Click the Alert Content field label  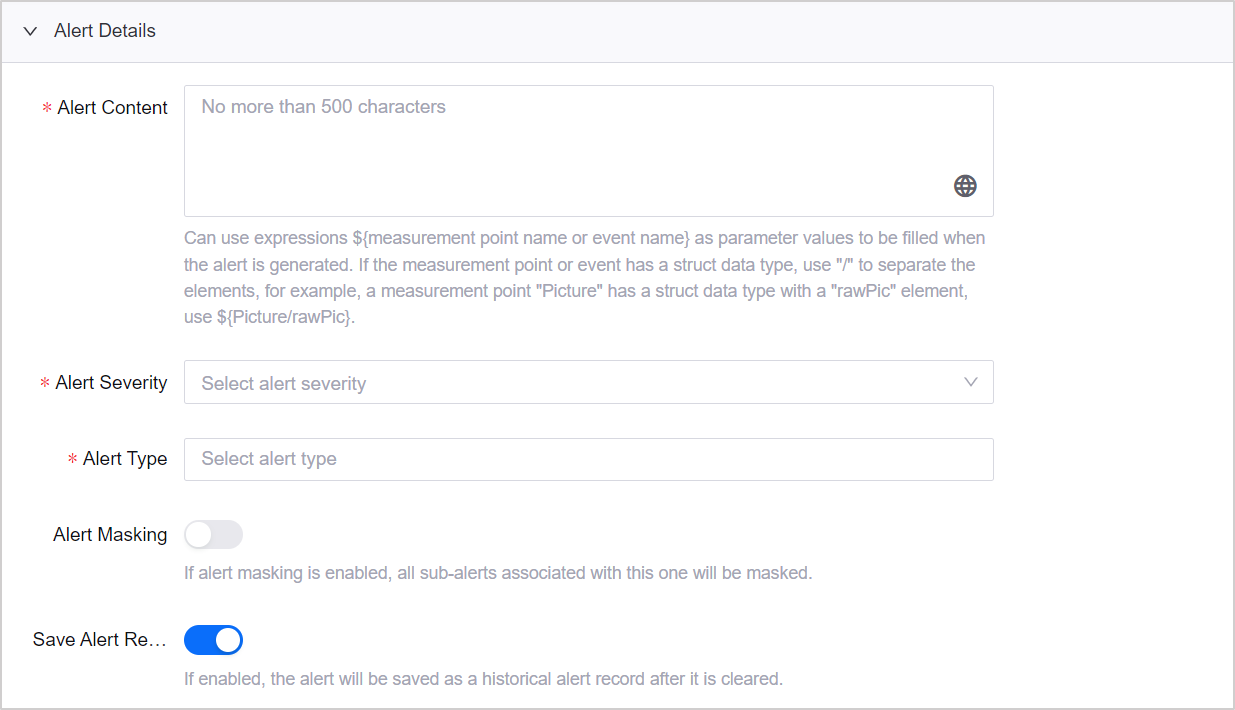(112, 108)
